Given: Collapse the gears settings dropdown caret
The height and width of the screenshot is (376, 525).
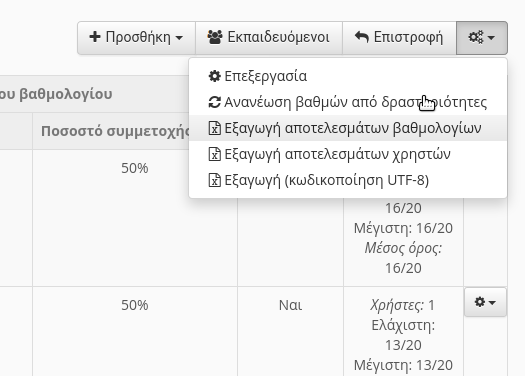Looking at the screenshot, I should [x=491, y=38].
